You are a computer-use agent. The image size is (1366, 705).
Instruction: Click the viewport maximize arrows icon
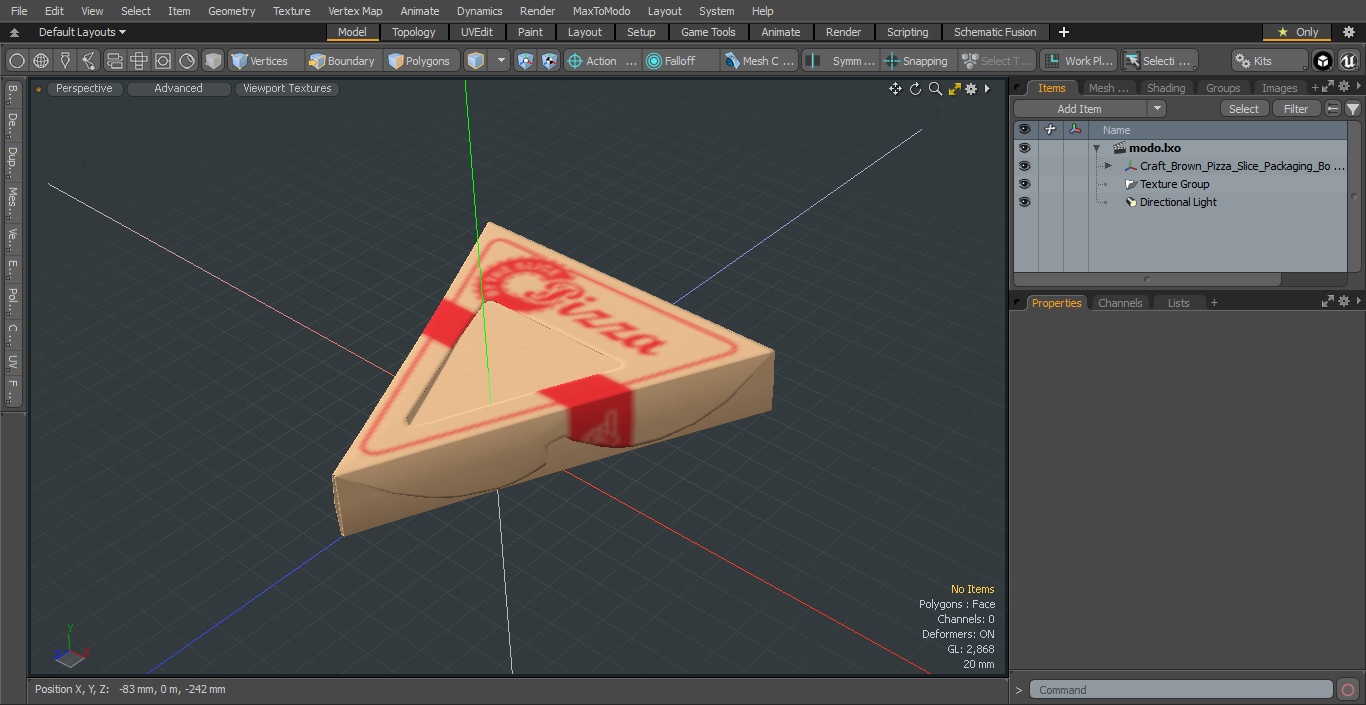coord(954,89)
